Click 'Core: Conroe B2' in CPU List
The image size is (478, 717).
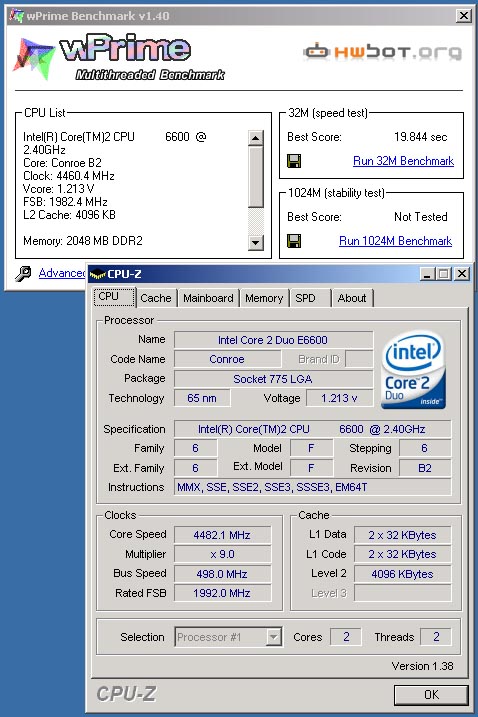62,163
